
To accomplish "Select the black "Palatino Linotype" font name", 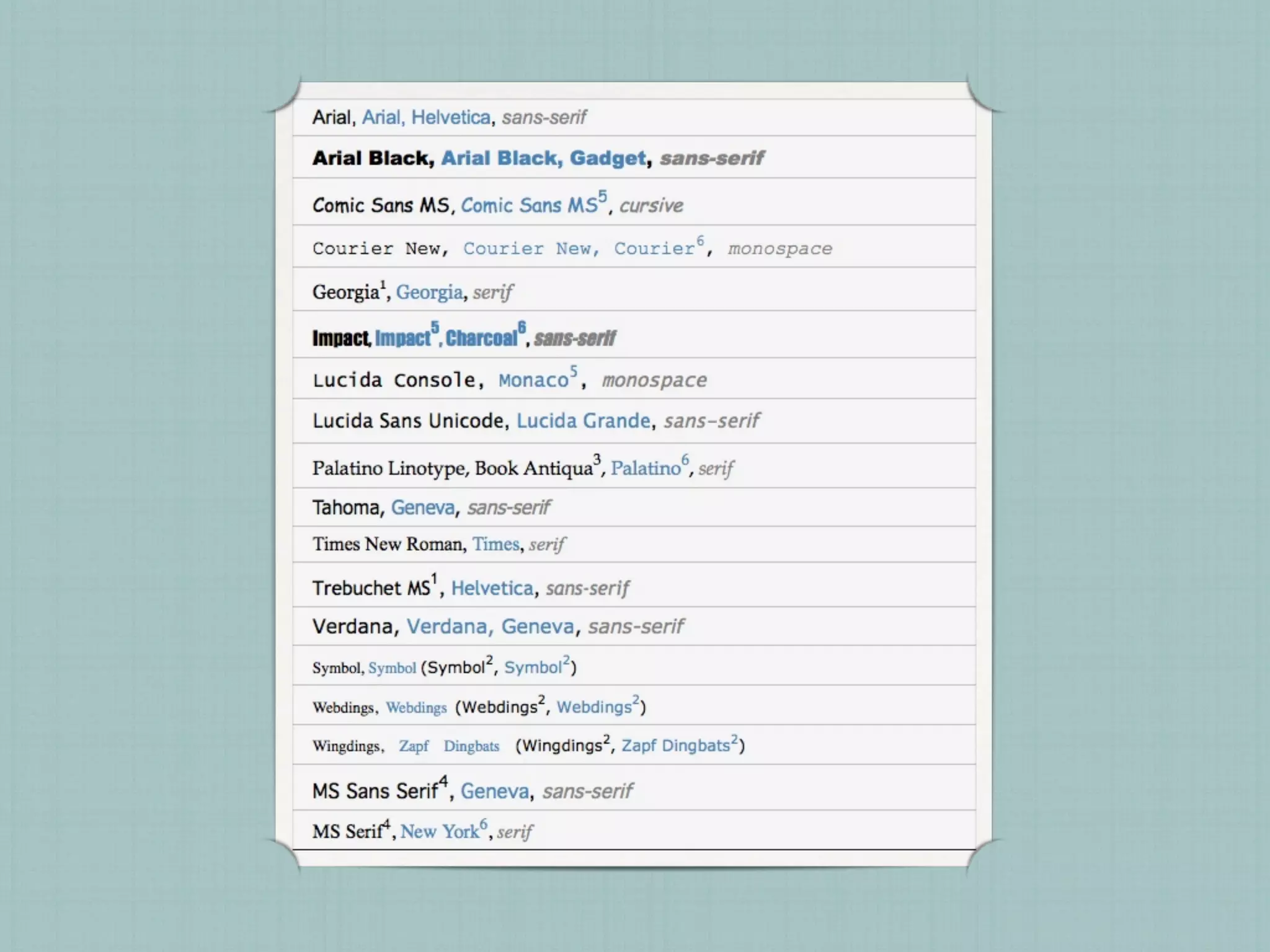I will 388,469.
